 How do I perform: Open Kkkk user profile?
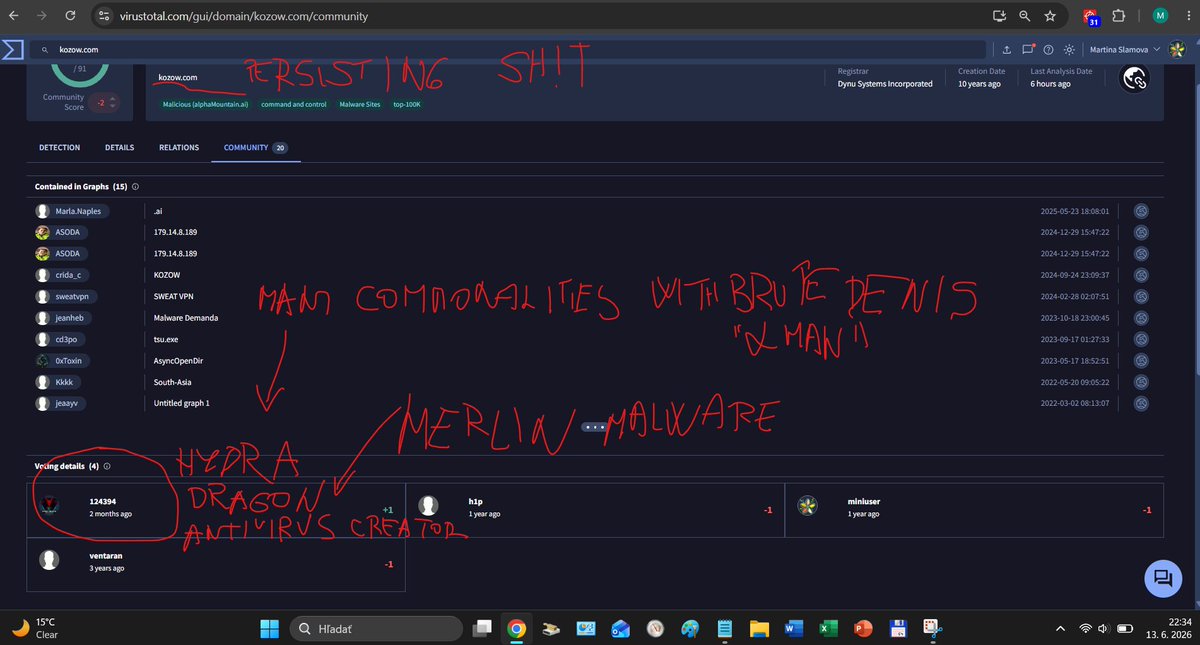(x=56, y=382)
